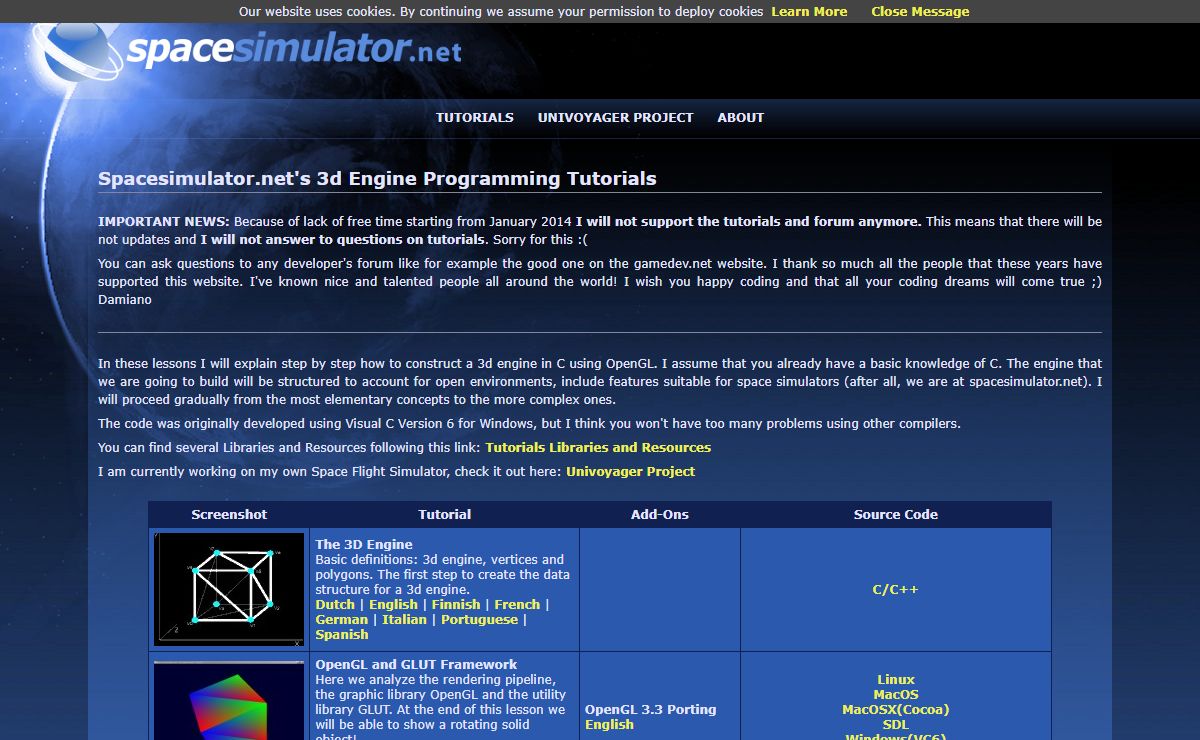The width and height of the screenshot is (1200, 740).
Task: Click the 3D Engine wireframe cube thumbnail
Action: pos(229,589)
